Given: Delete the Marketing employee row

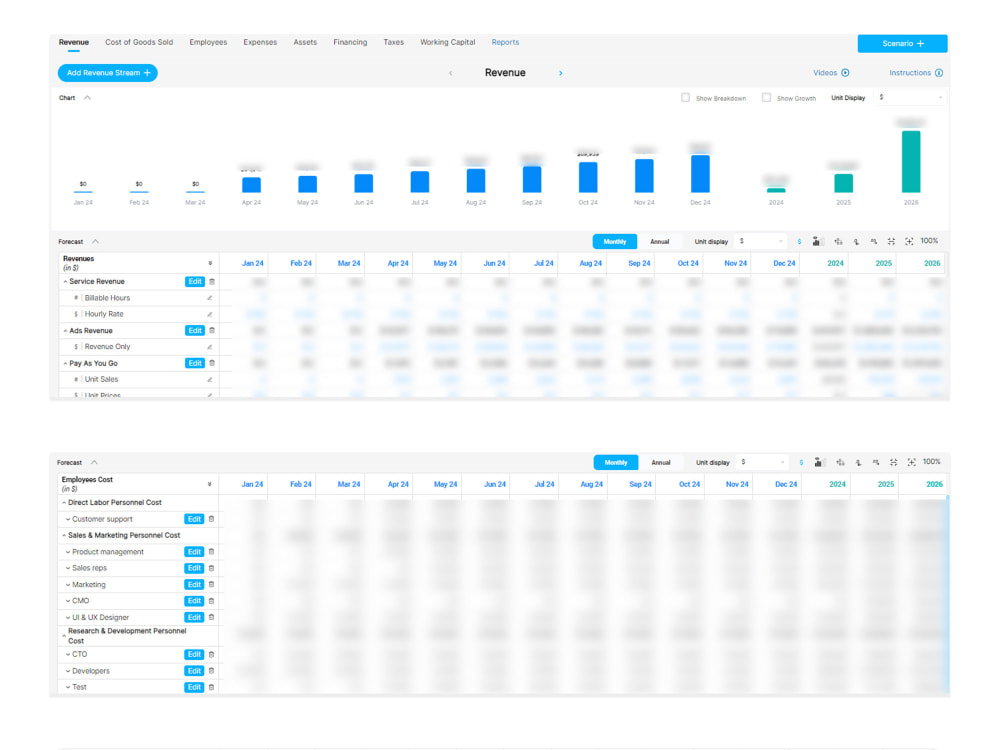Looking at the screenshot, I should [211, 585].
